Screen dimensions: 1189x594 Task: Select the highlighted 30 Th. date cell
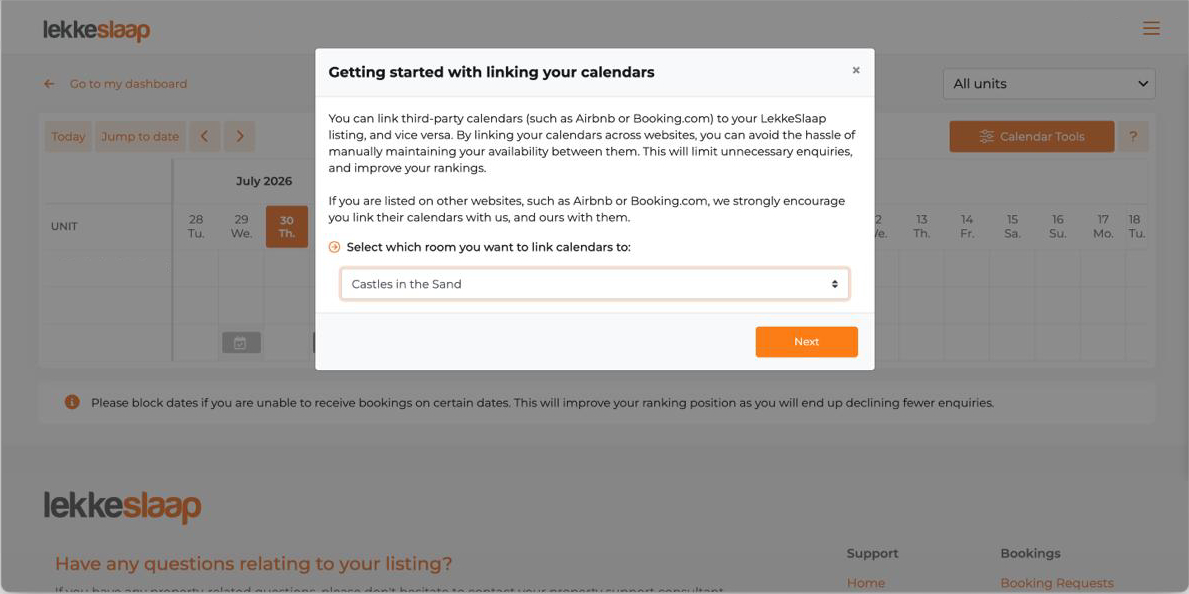(287, 226)
